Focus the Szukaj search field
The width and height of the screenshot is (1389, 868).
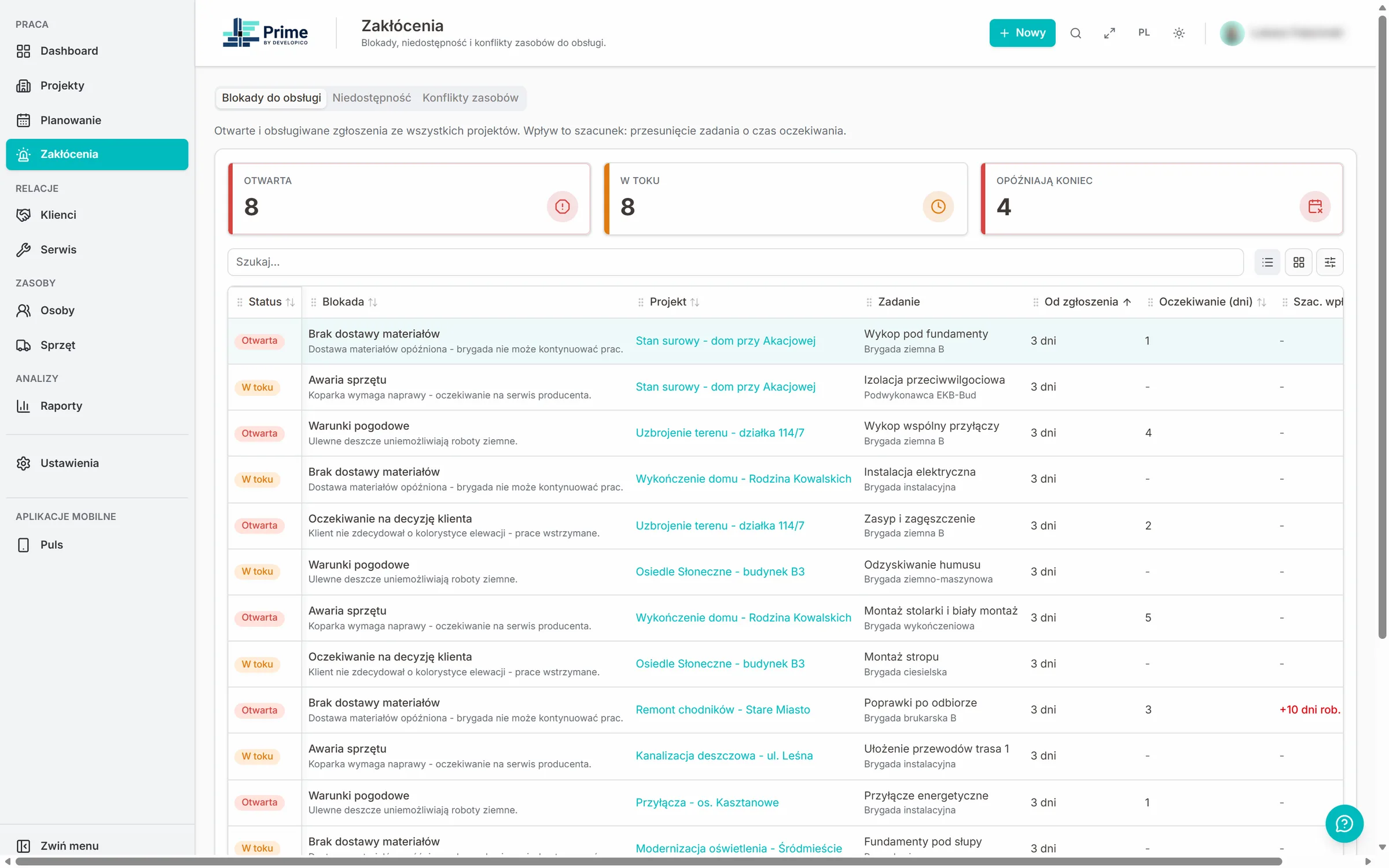point(736,262)
